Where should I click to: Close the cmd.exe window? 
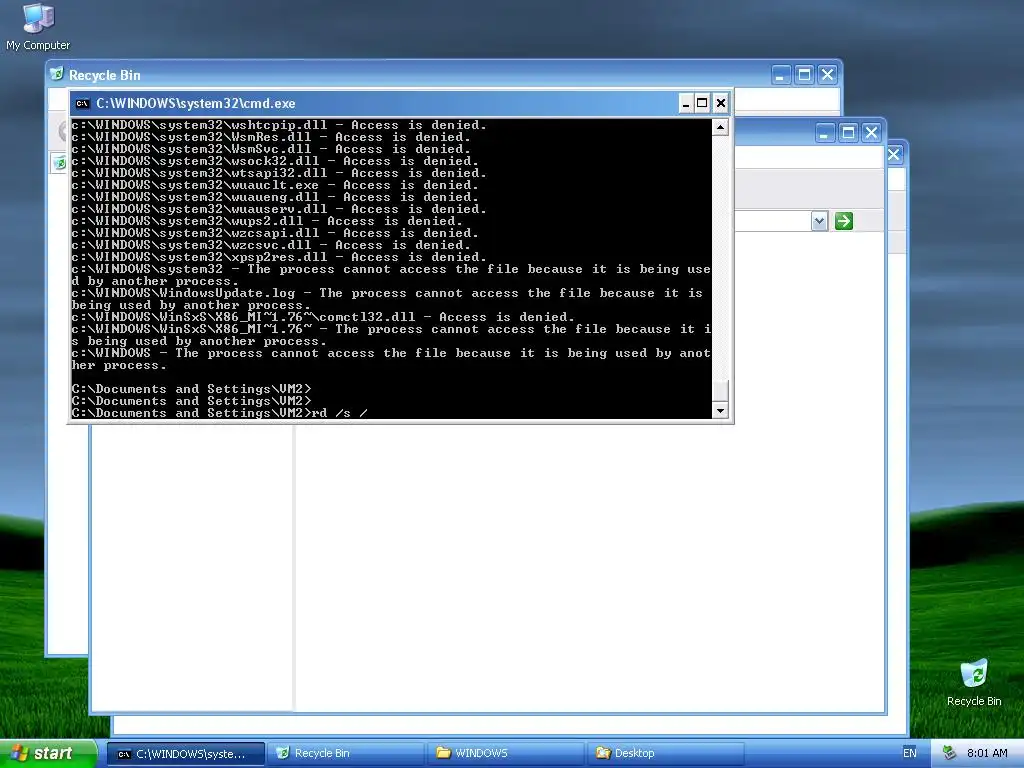721,103
